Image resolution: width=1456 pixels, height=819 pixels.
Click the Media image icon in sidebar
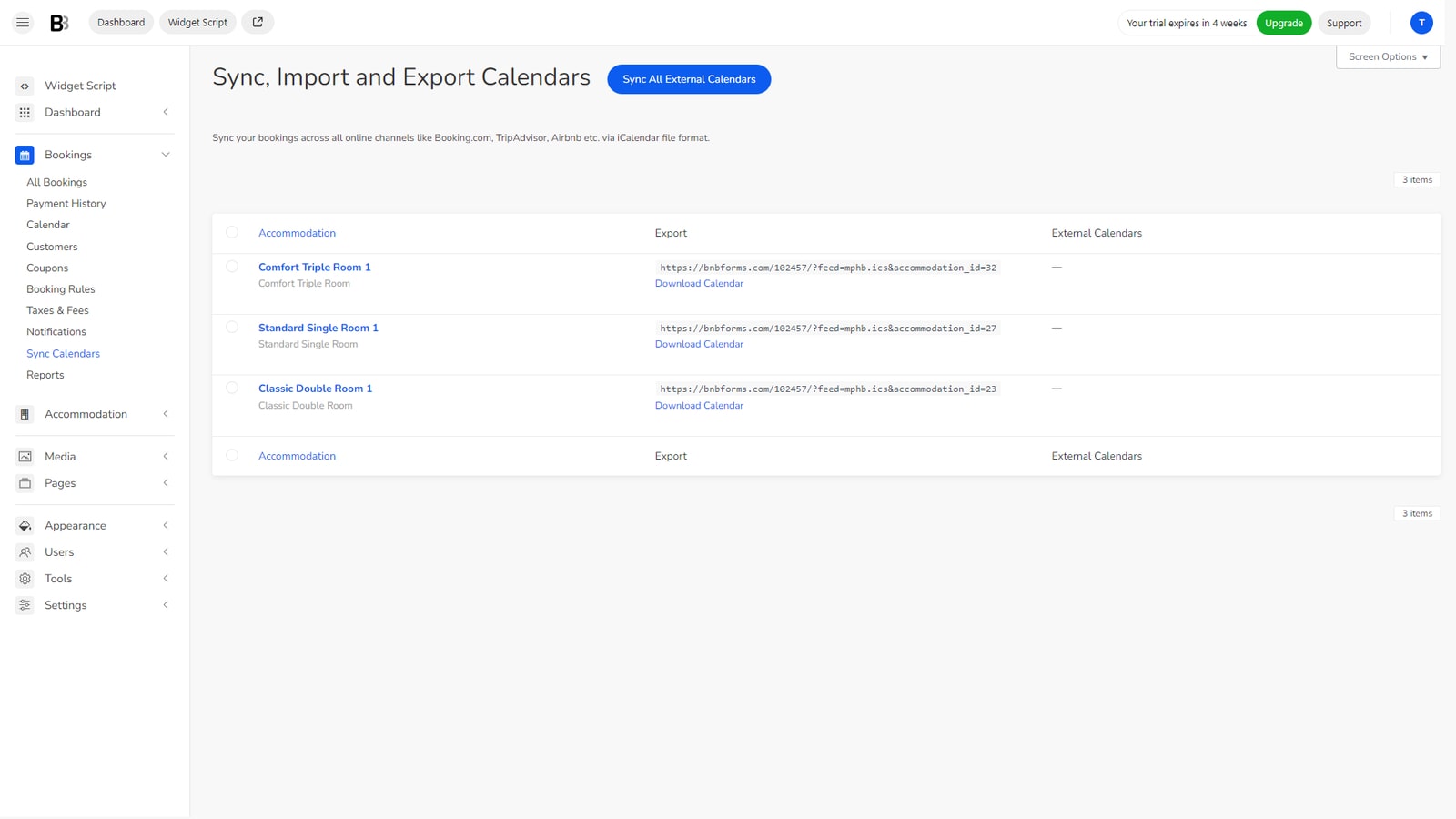pos(24,456)
